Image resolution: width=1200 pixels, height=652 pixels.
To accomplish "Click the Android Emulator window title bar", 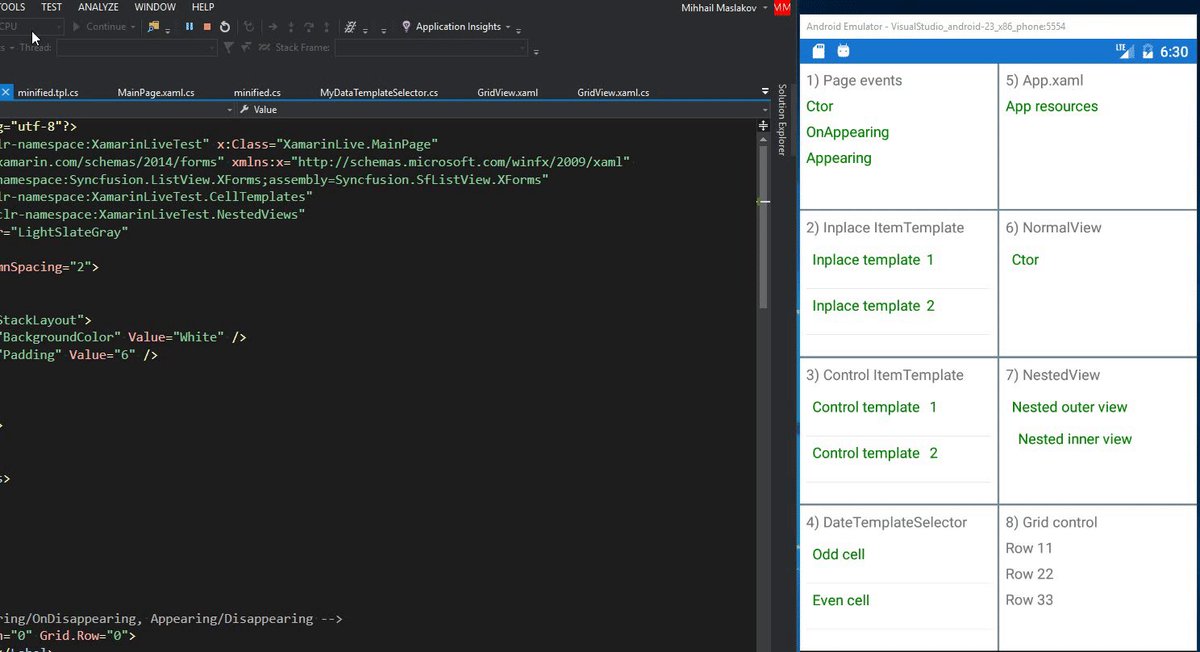I will point(998,26).
